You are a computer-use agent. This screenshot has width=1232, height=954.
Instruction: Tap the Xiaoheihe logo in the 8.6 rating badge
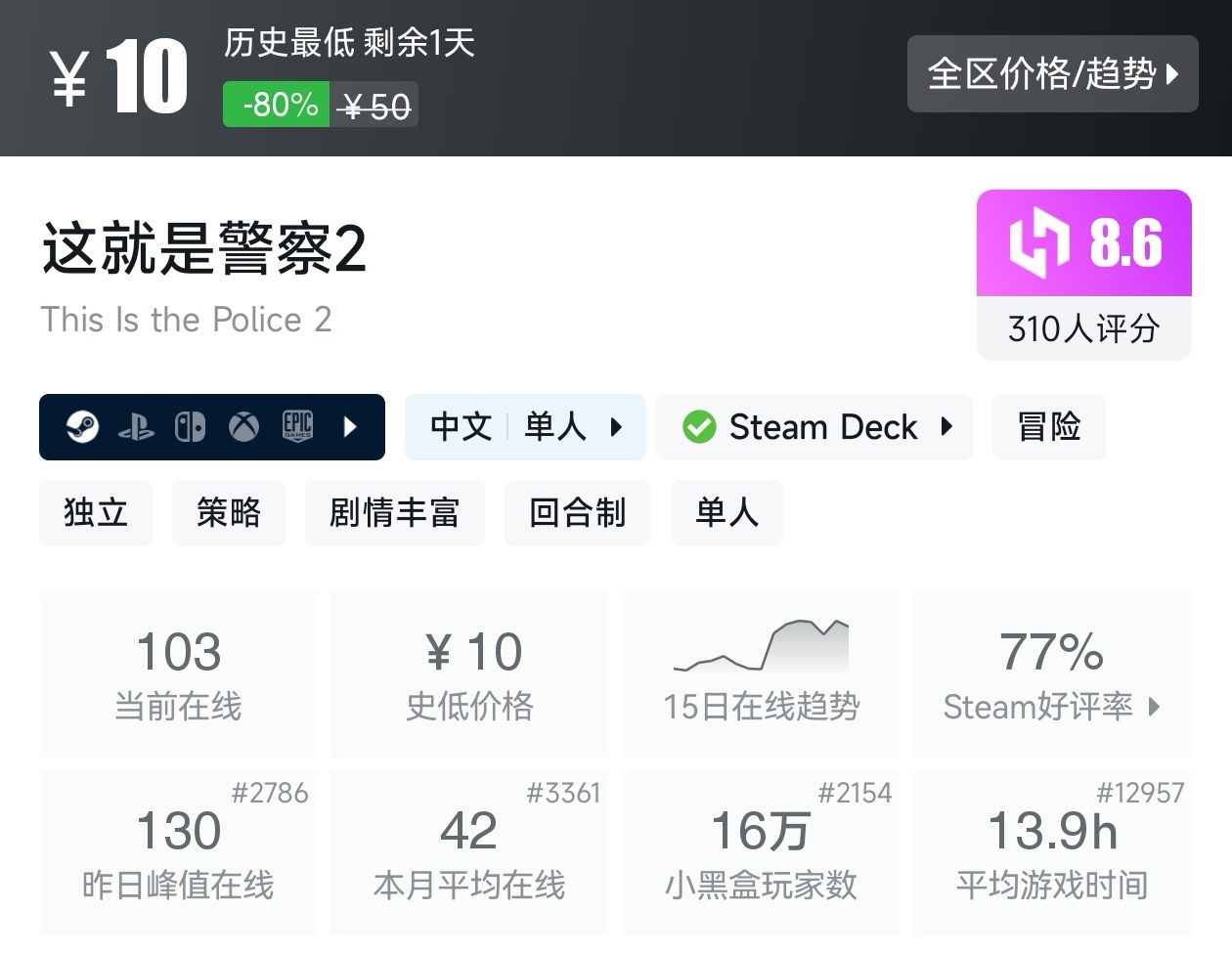point(1038,242)
